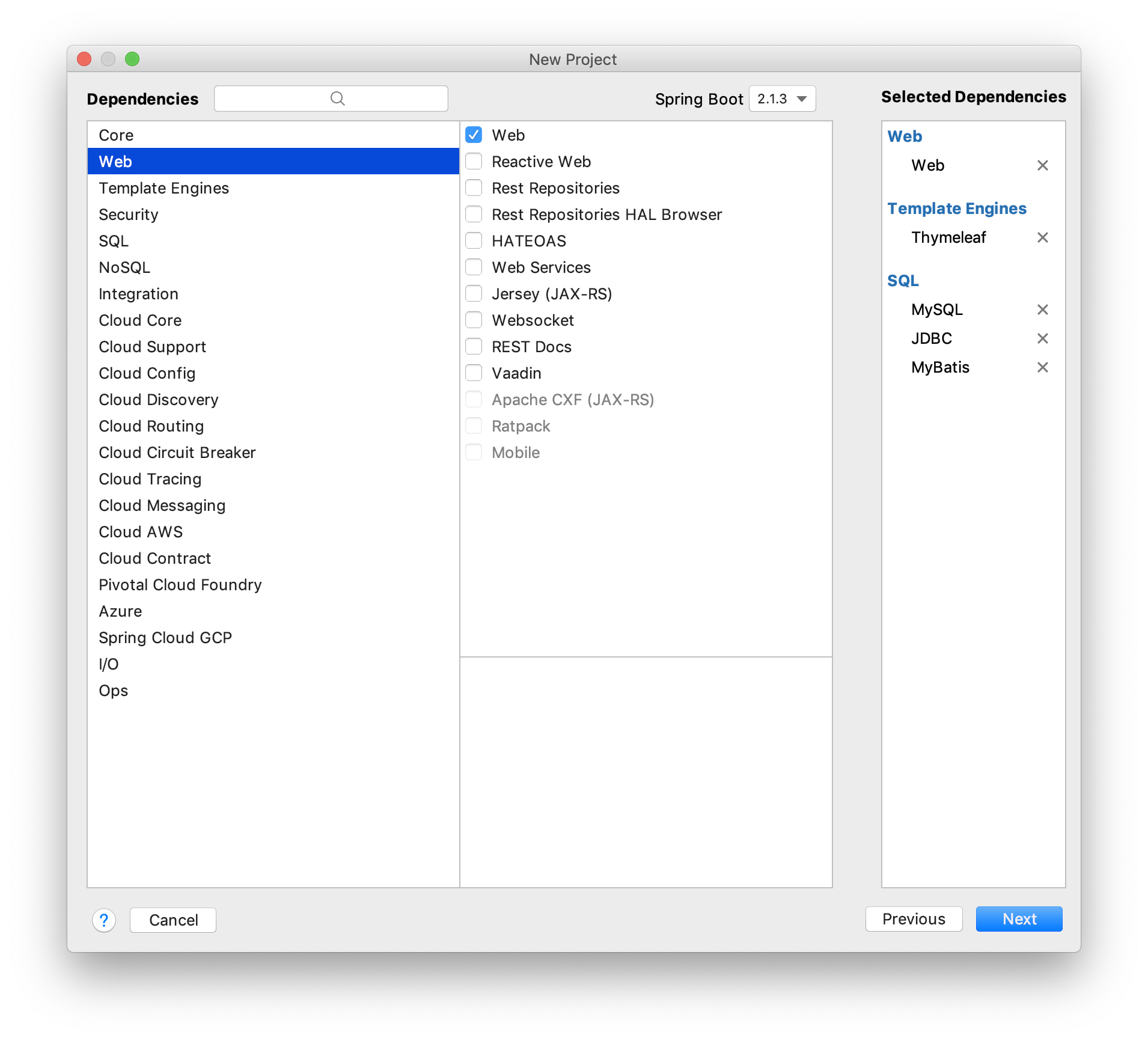Select the Cloud Support category

point(273,347)
